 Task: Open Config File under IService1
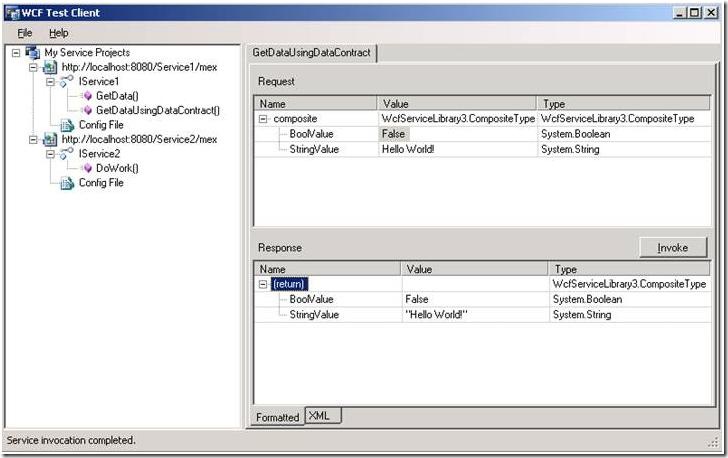click(101, 125)
